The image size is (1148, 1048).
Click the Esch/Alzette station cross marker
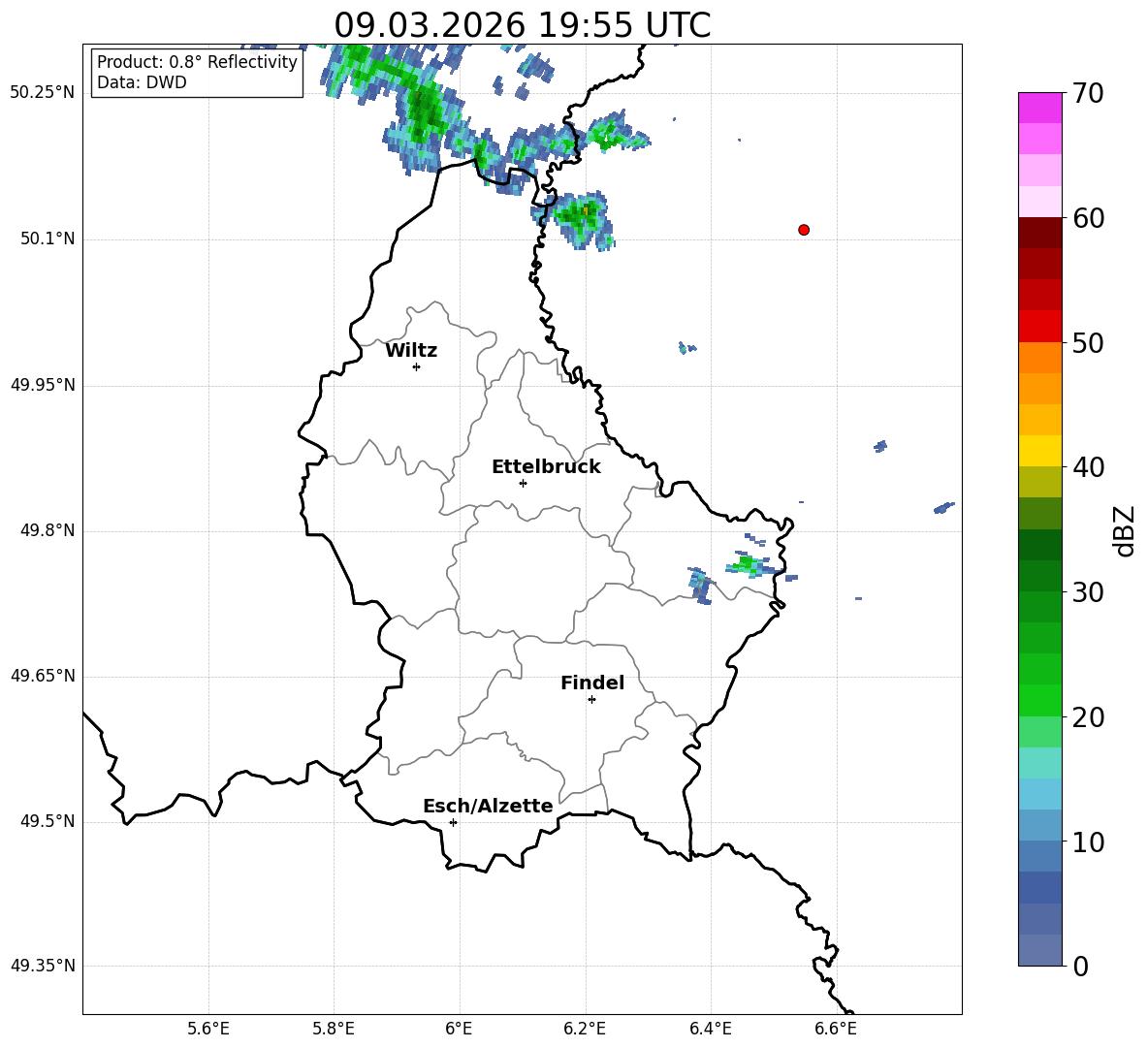453,822
